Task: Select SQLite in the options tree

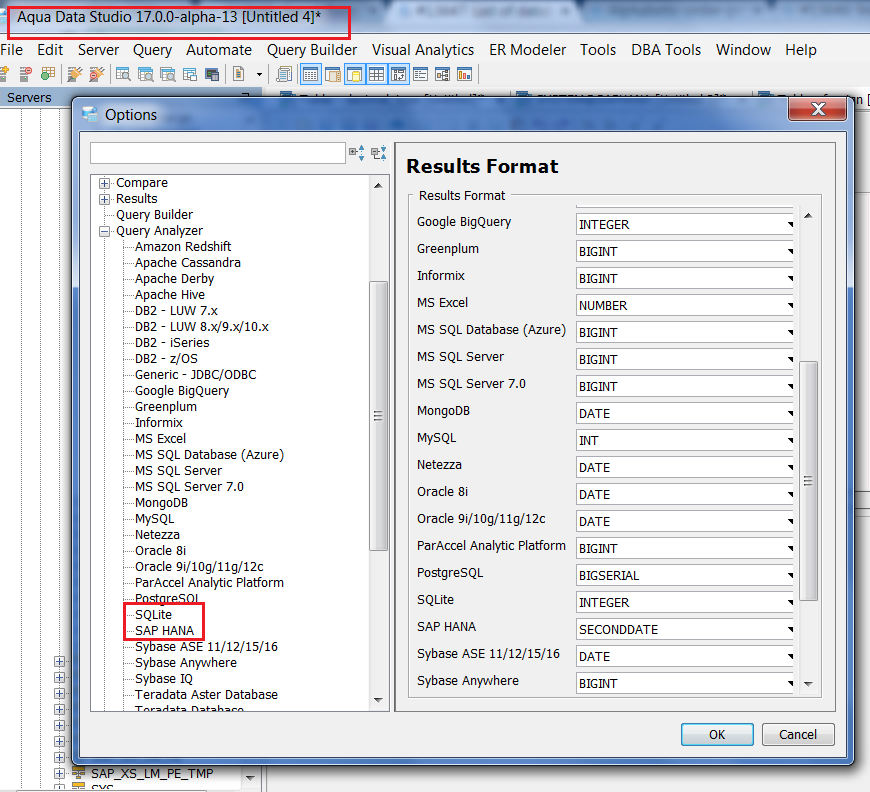Action: coord(154,614)
